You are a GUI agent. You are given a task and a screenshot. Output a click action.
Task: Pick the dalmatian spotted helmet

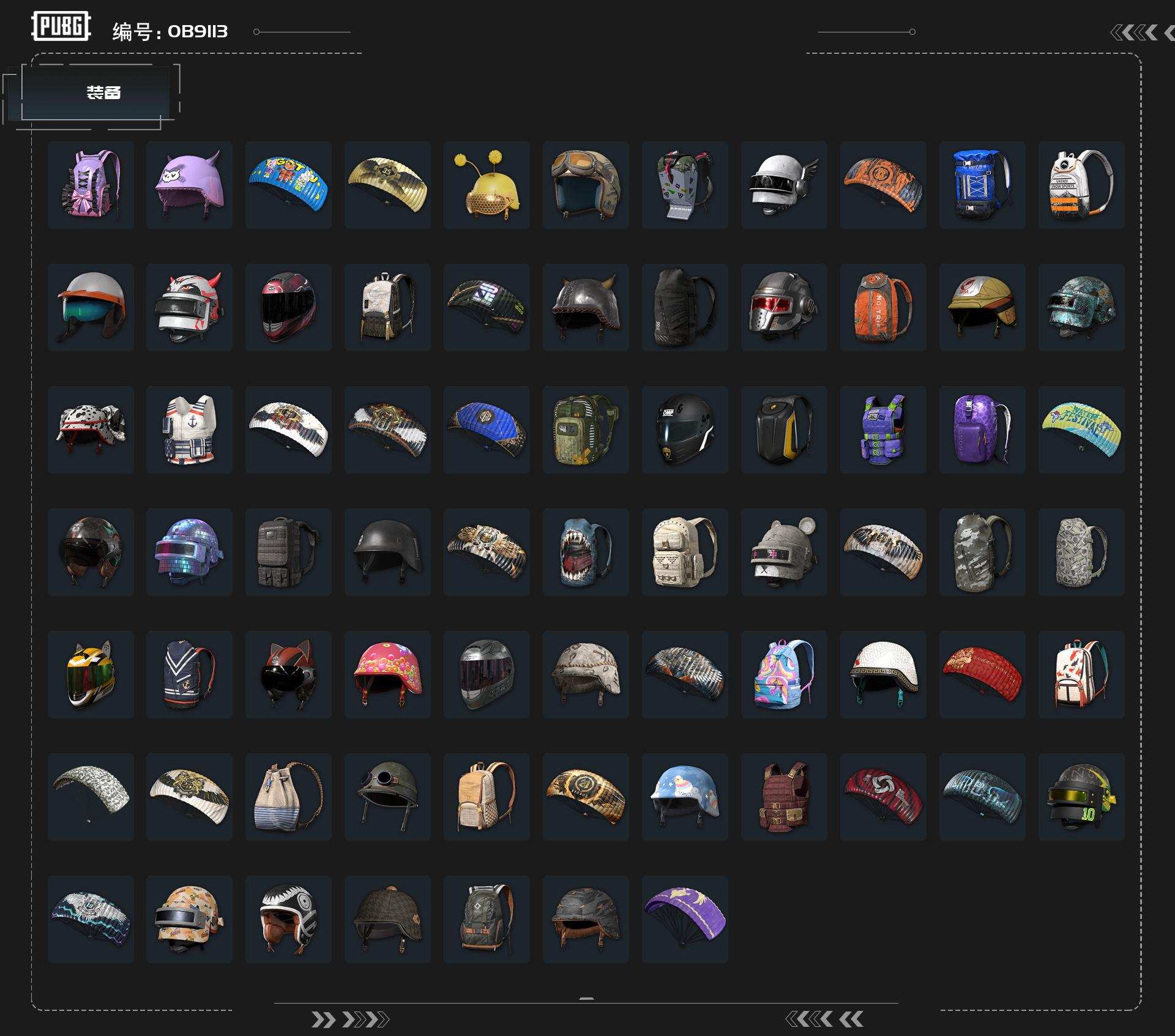coord(91,430)
